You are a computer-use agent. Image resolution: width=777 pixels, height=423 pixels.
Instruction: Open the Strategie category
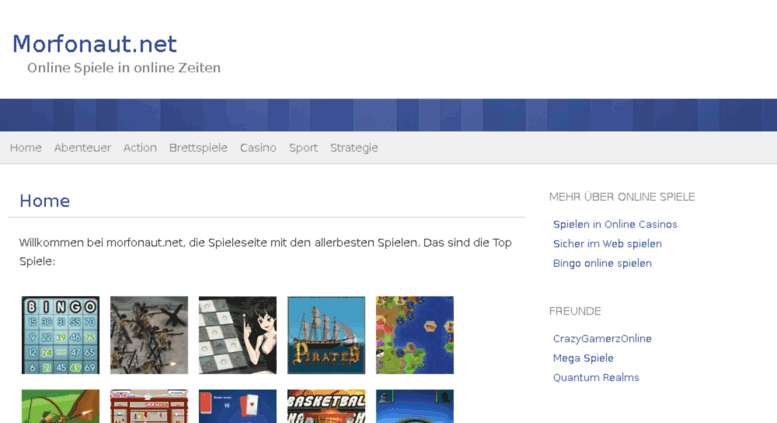click(x=354, y=148)
